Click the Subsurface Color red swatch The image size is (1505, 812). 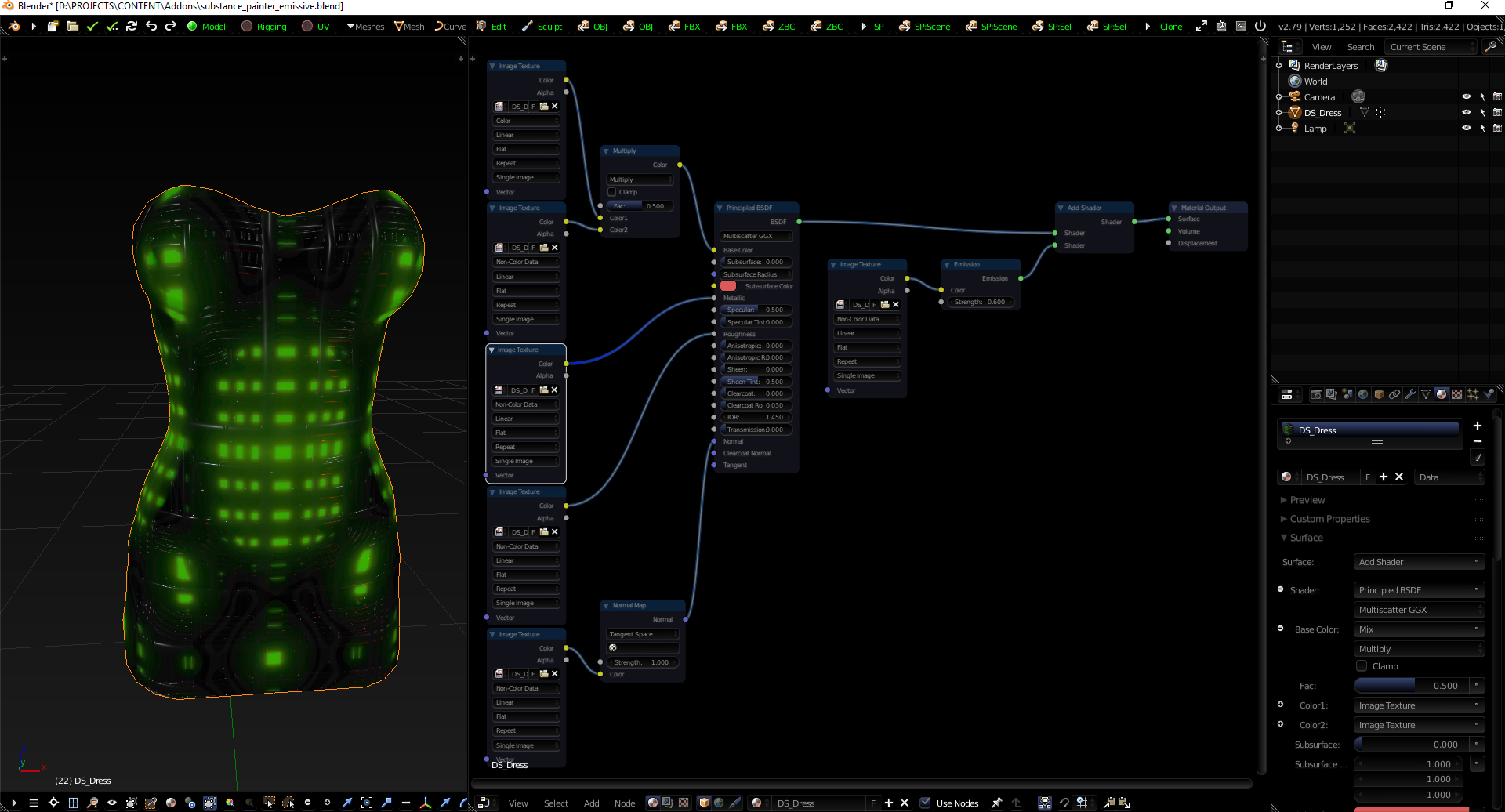[728, 286]
